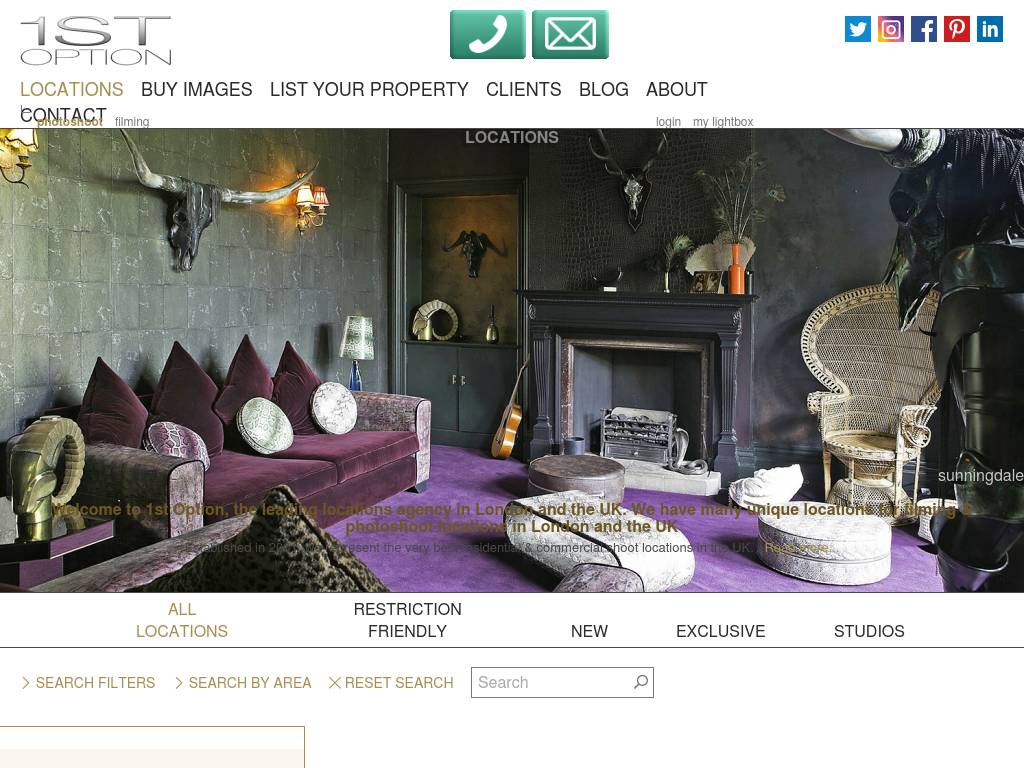The image size is (1024, 768).
Task: Switch to the Exclusive locations tab
Action: coord(720,631)
